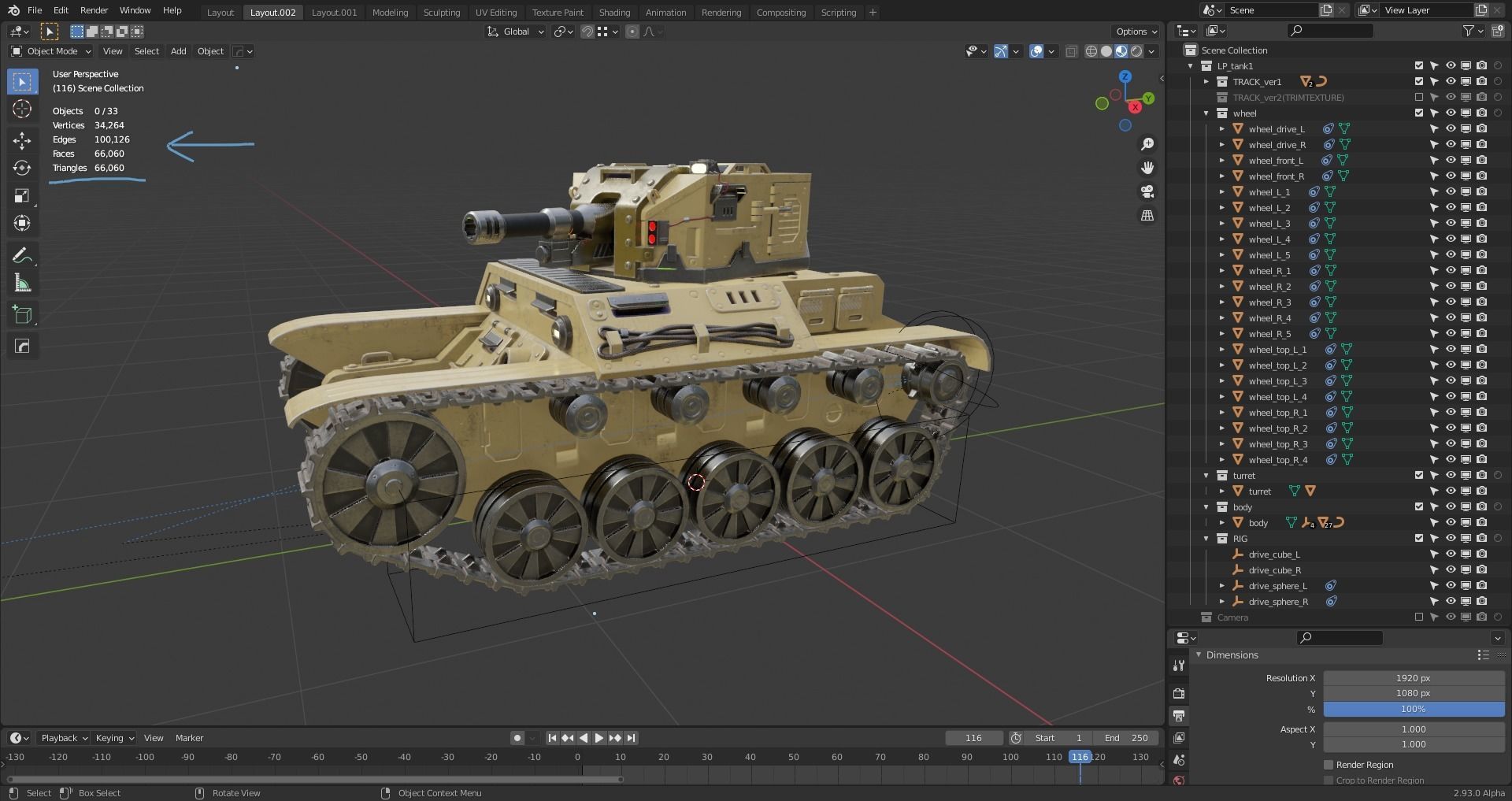
Task: Open the File menu
Action: 35,10
